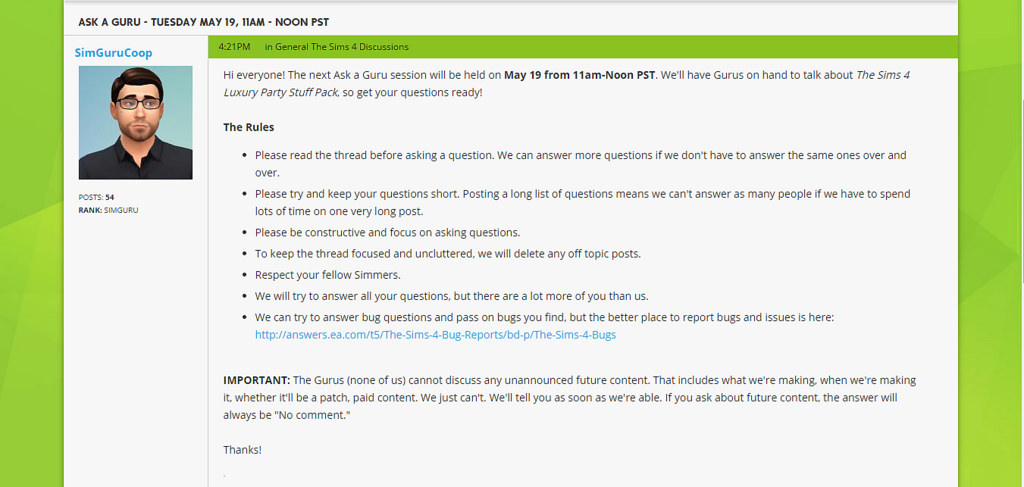The image size is (1024, 487).
Task: Click the Posts: 54 count
Action: (96, 197)
